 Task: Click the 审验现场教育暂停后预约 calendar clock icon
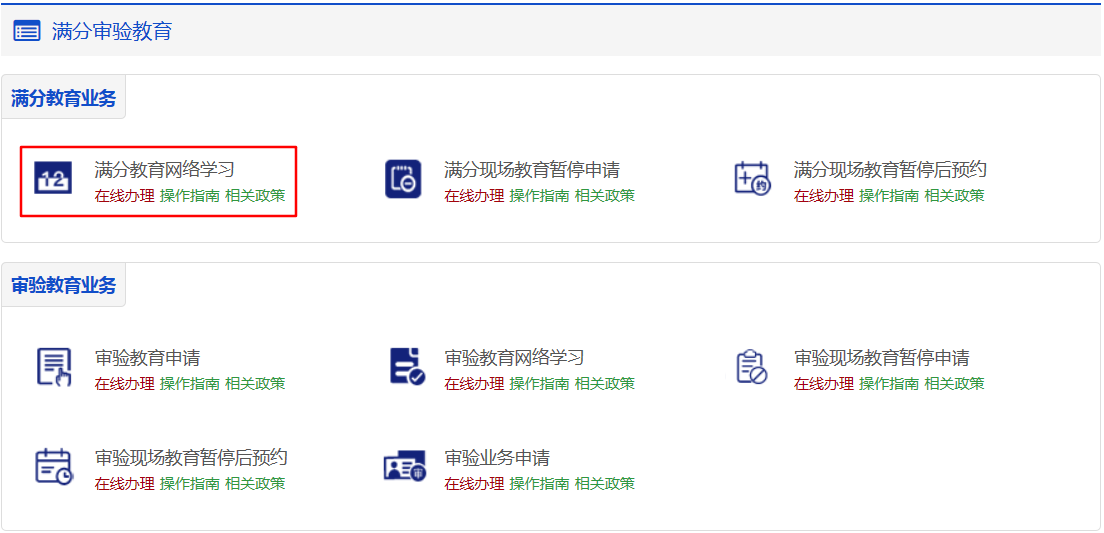(x=53, y=466)
